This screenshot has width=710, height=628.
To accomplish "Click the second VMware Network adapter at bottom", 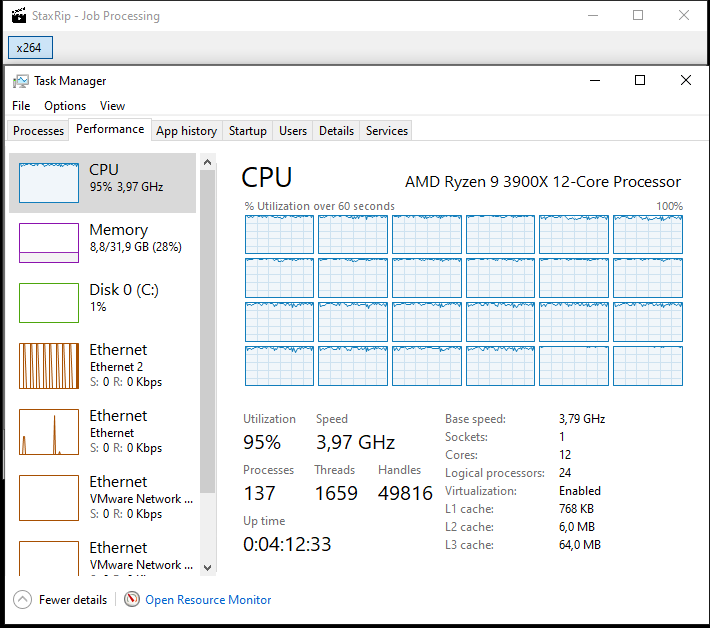I will point(141,565).
